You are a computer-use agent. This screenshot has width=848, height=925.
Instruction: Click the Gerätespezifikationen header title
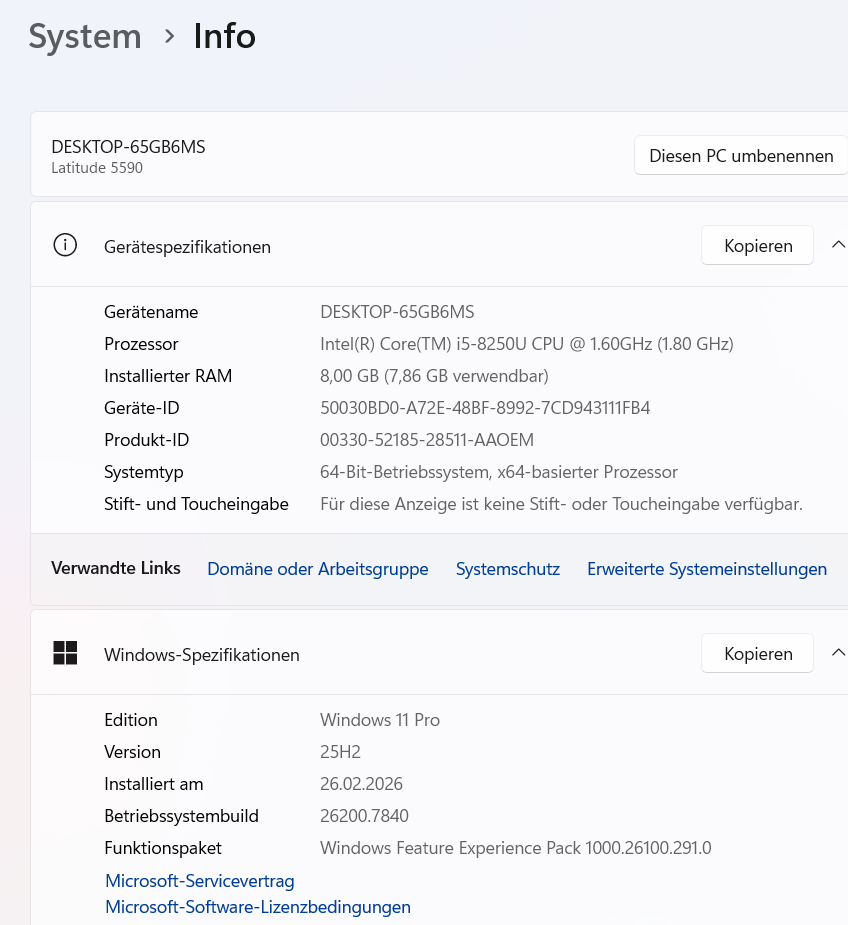(187, 247)
